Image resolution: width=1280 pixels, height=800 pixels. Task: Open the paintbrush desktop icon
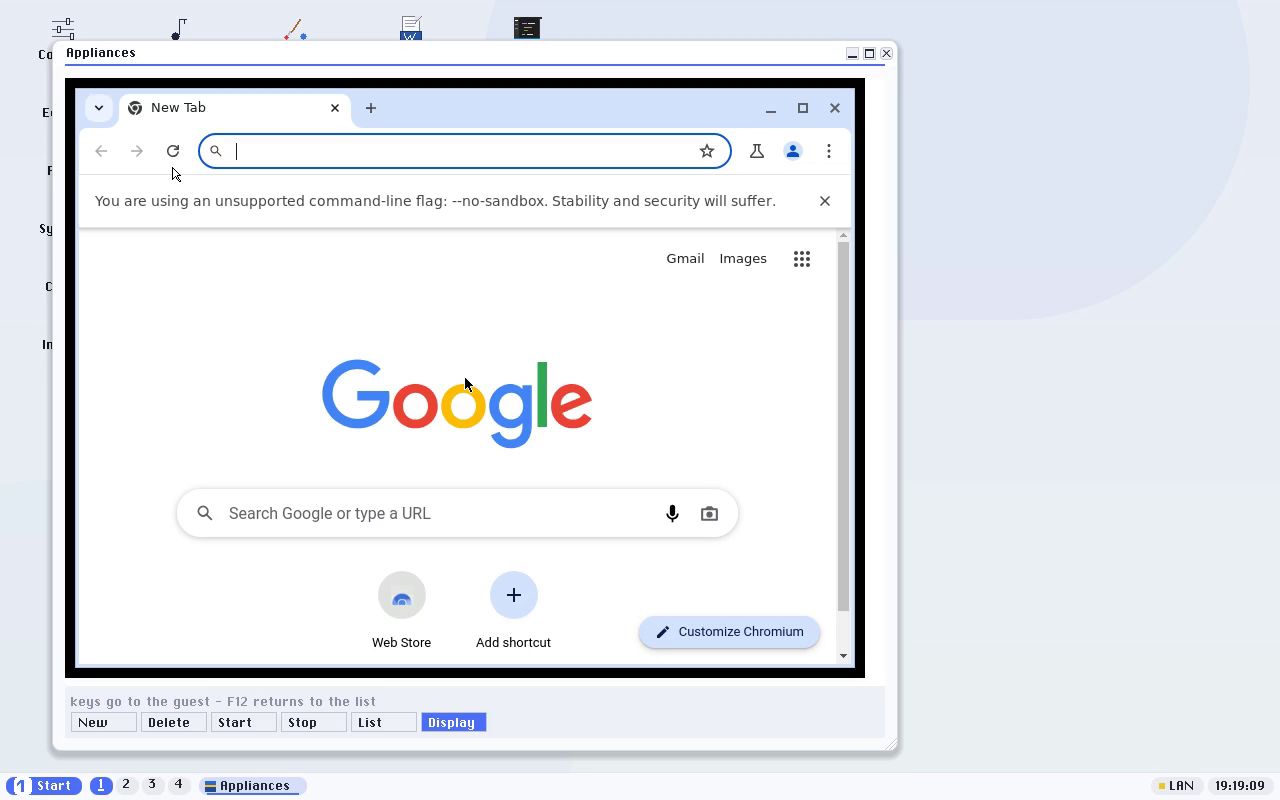click(x=295, y=28)
